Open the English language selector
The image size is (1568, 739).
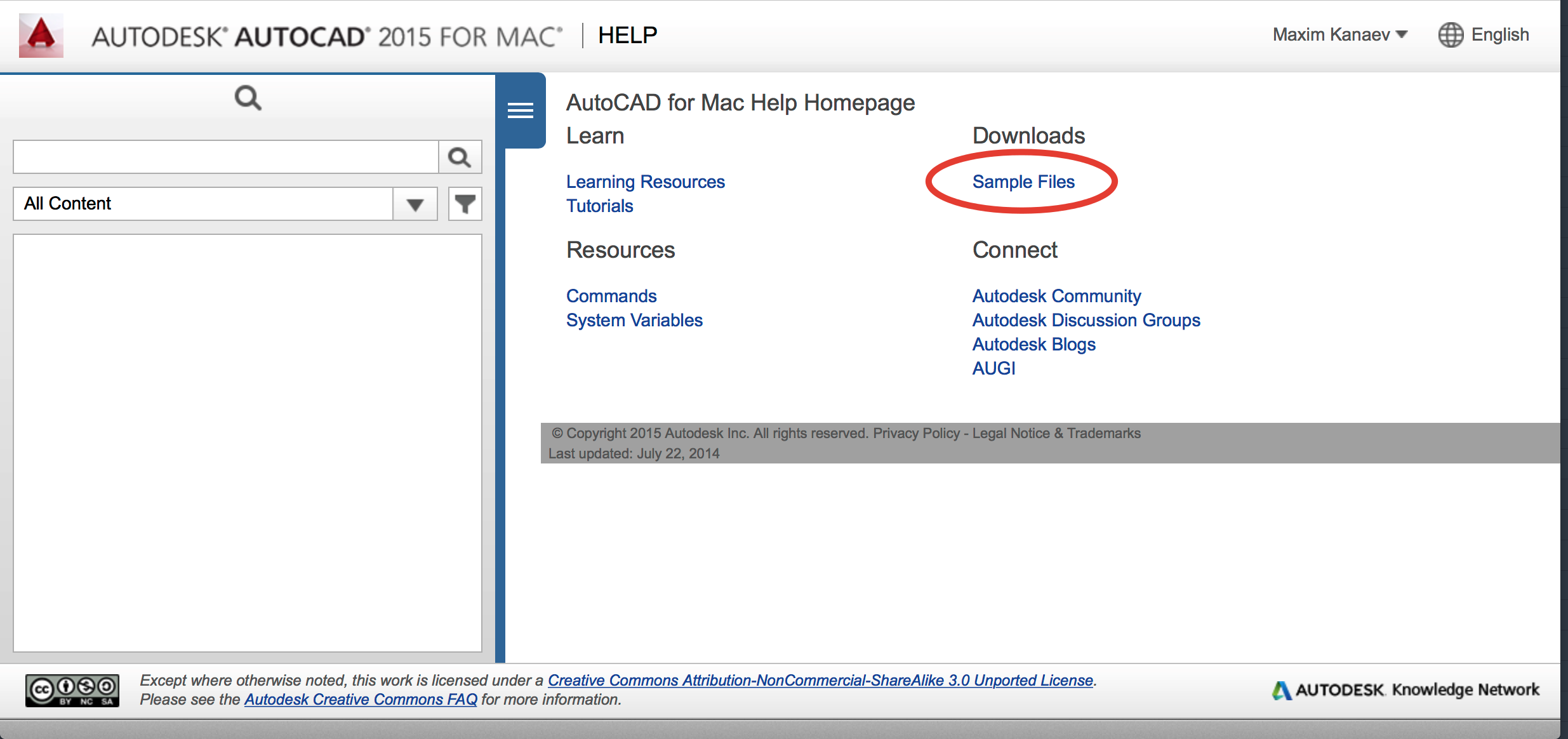tap(1499, 35)
